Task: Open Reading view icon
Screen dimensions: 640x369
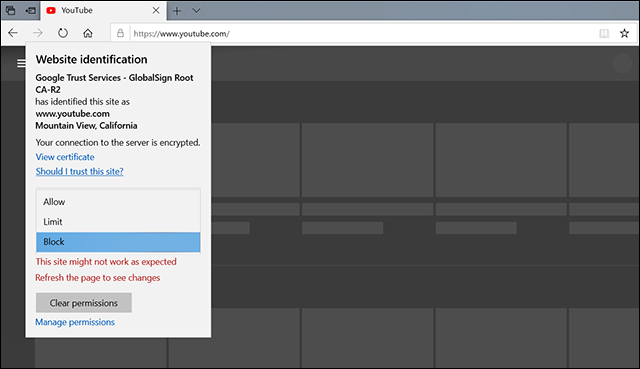Action: coord(604,33)
